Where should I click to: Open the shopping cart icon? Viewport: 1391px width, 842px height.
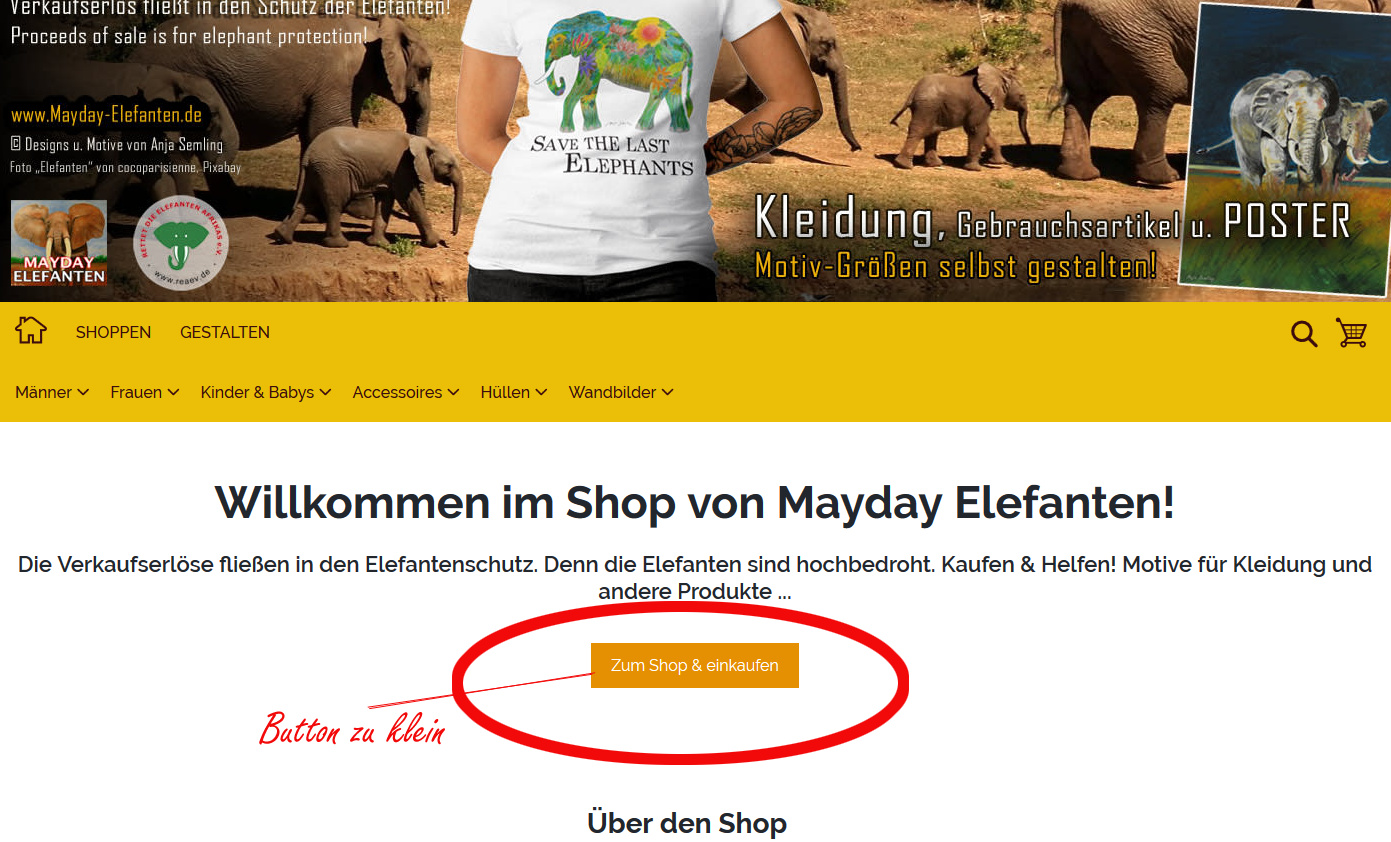(1352, 333)
